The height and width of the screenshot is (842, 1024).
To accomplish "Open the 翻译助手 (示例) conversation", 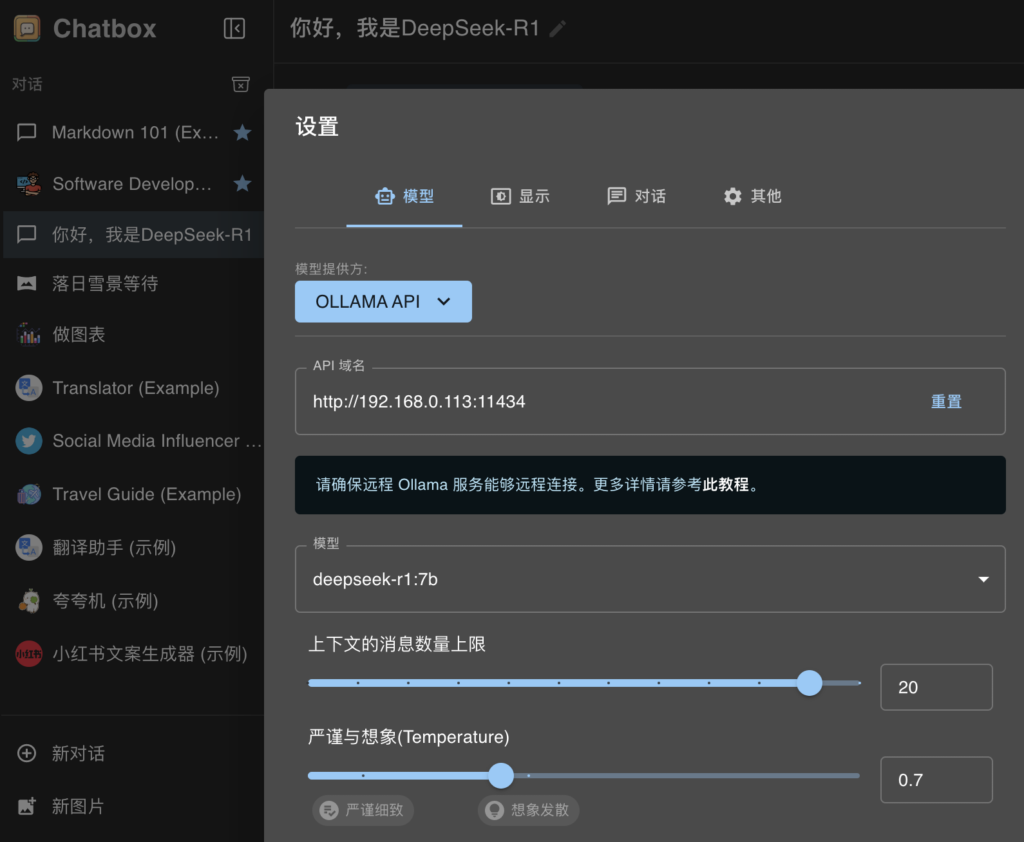I will click(134, 547).
